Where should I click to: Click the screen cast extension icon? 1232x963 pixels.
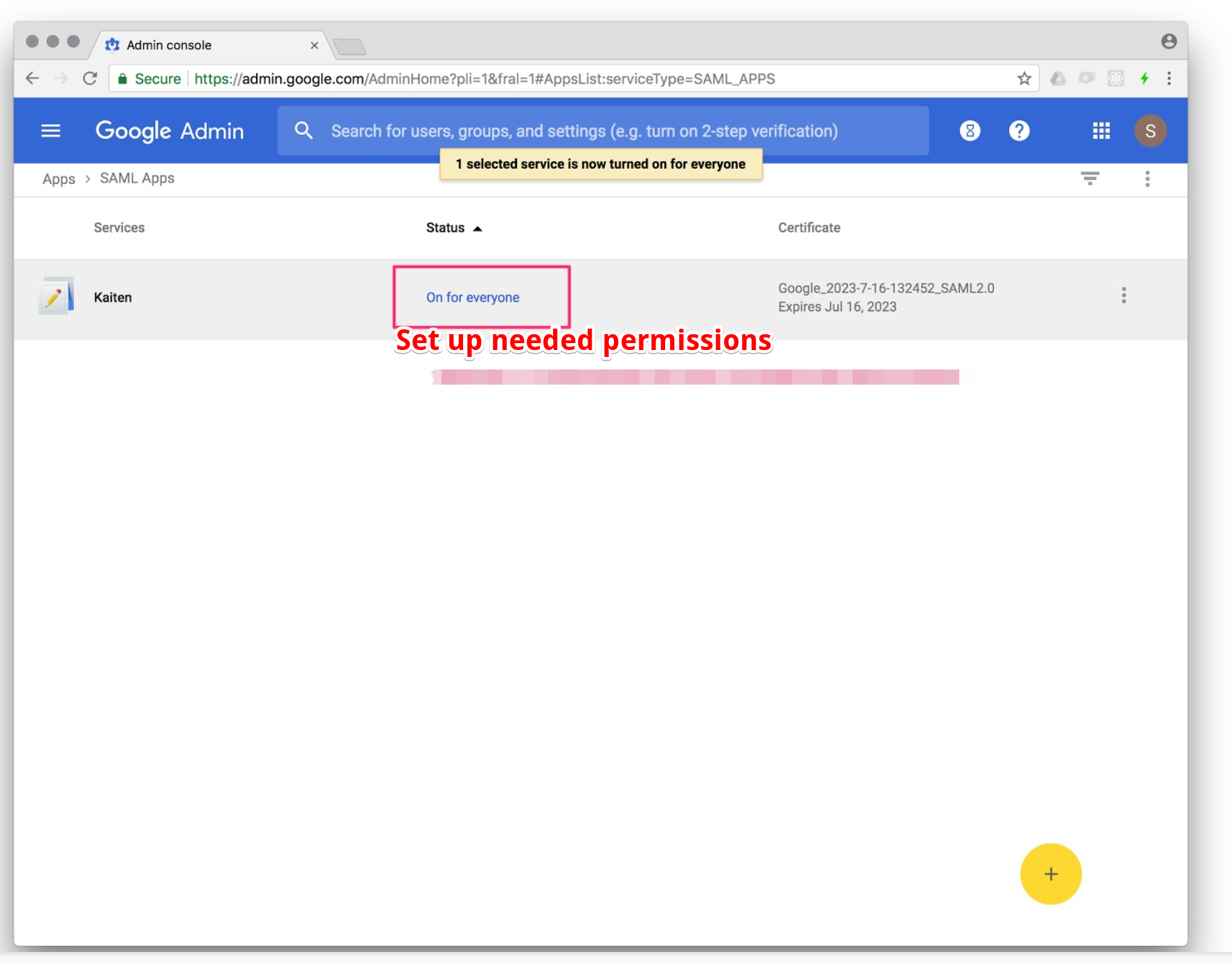tap(1087, 78)
